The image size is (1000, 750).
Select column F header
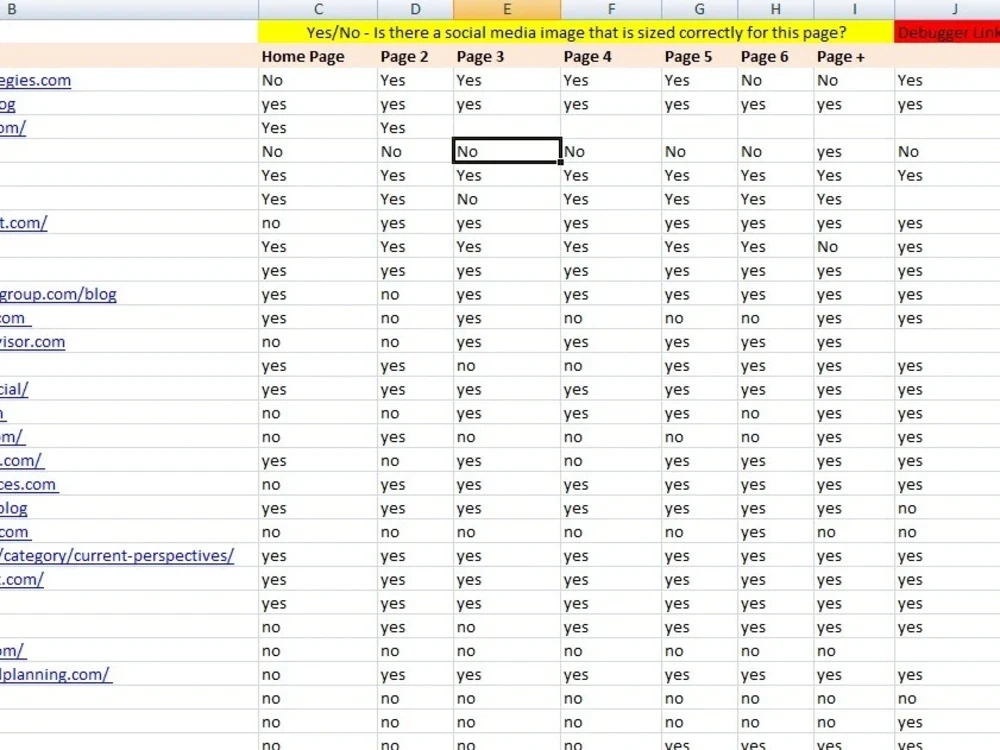611,9
